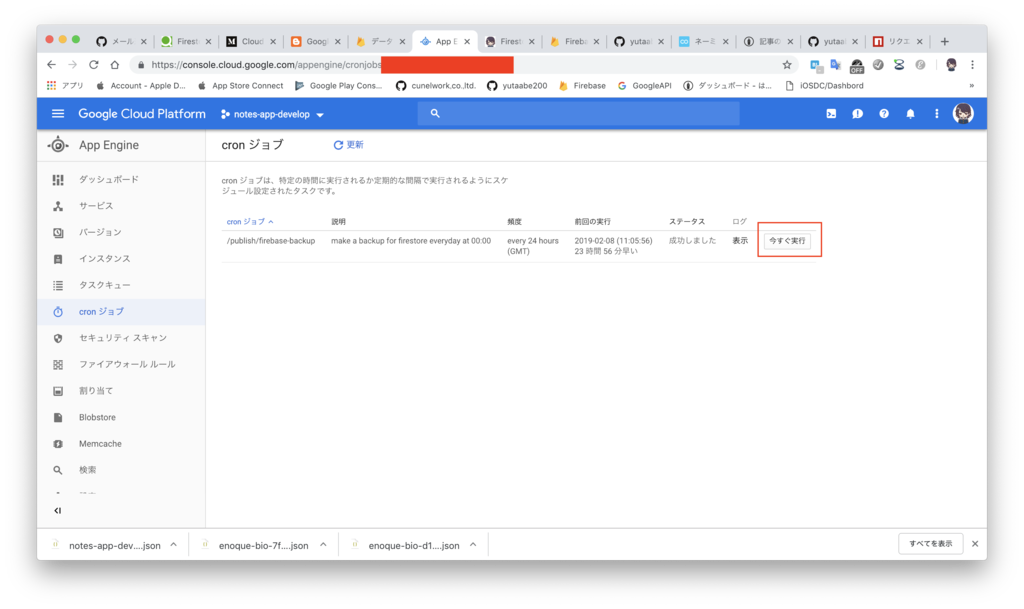Click the search magnifier in the header
The image size is (1024, 609).
[435, 114]
